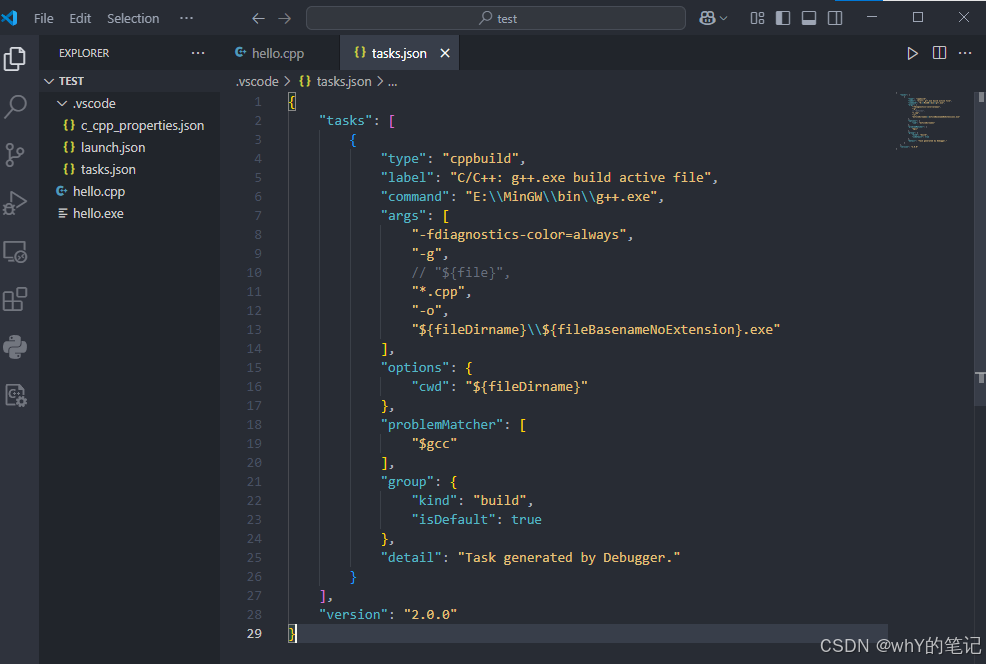Click the EXPLORER panel title

pos(84,53)
